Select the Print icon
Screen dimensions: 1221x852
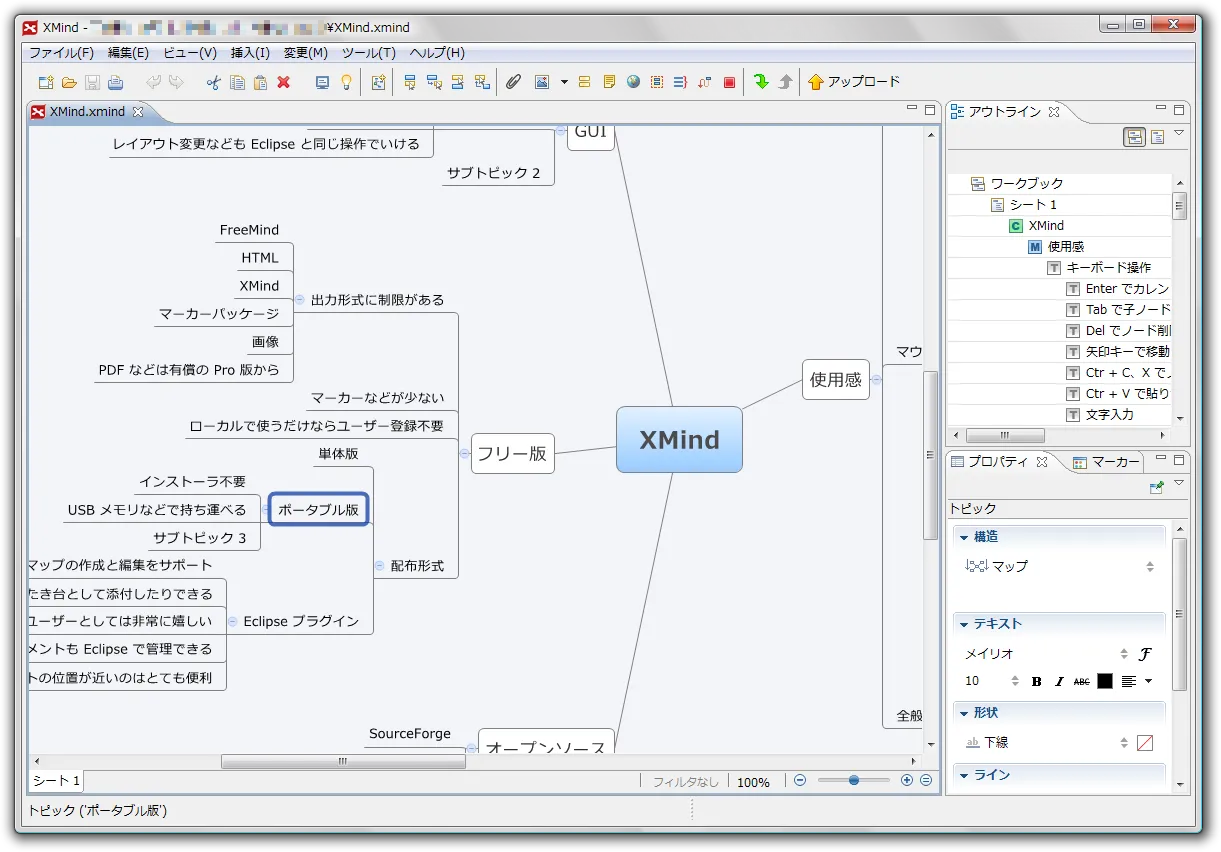point(116,81)
